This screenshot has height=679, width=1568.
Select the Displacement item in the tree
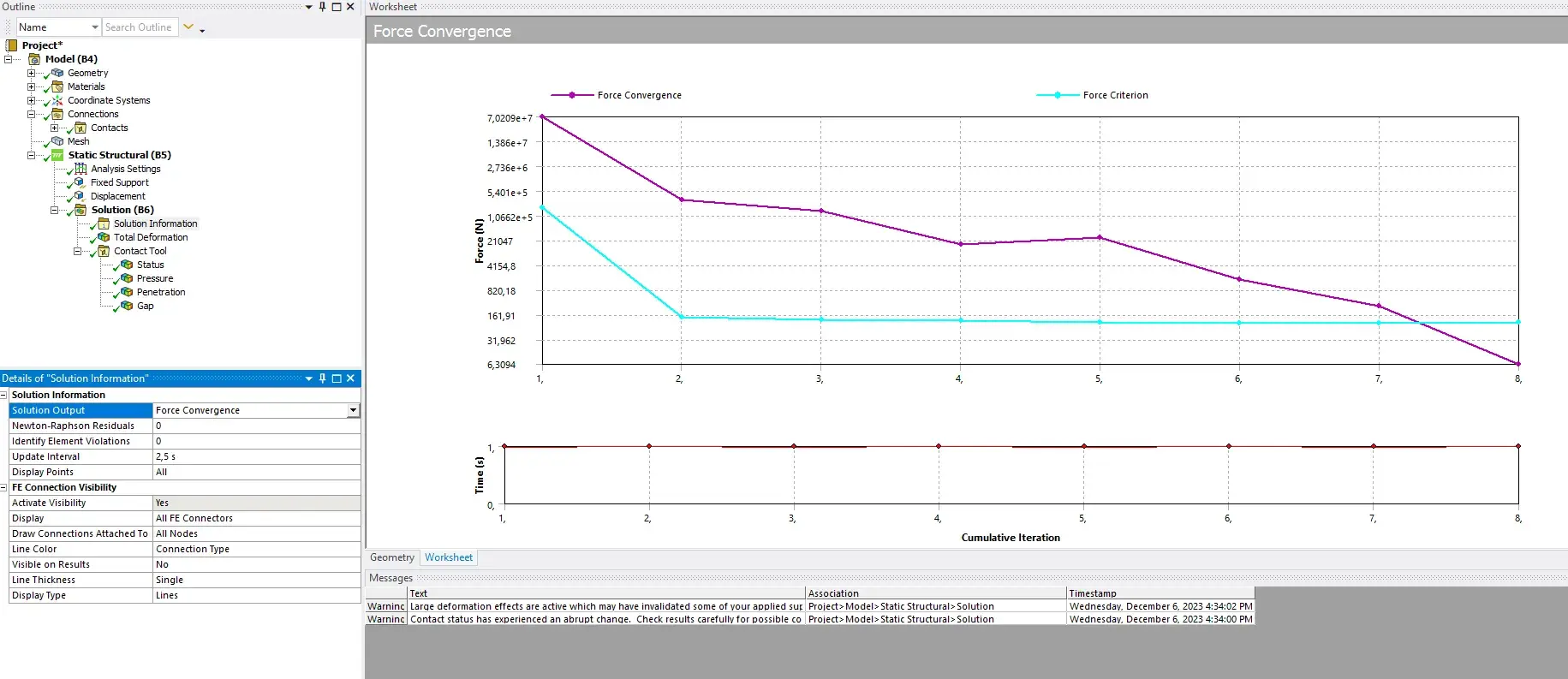118,196
